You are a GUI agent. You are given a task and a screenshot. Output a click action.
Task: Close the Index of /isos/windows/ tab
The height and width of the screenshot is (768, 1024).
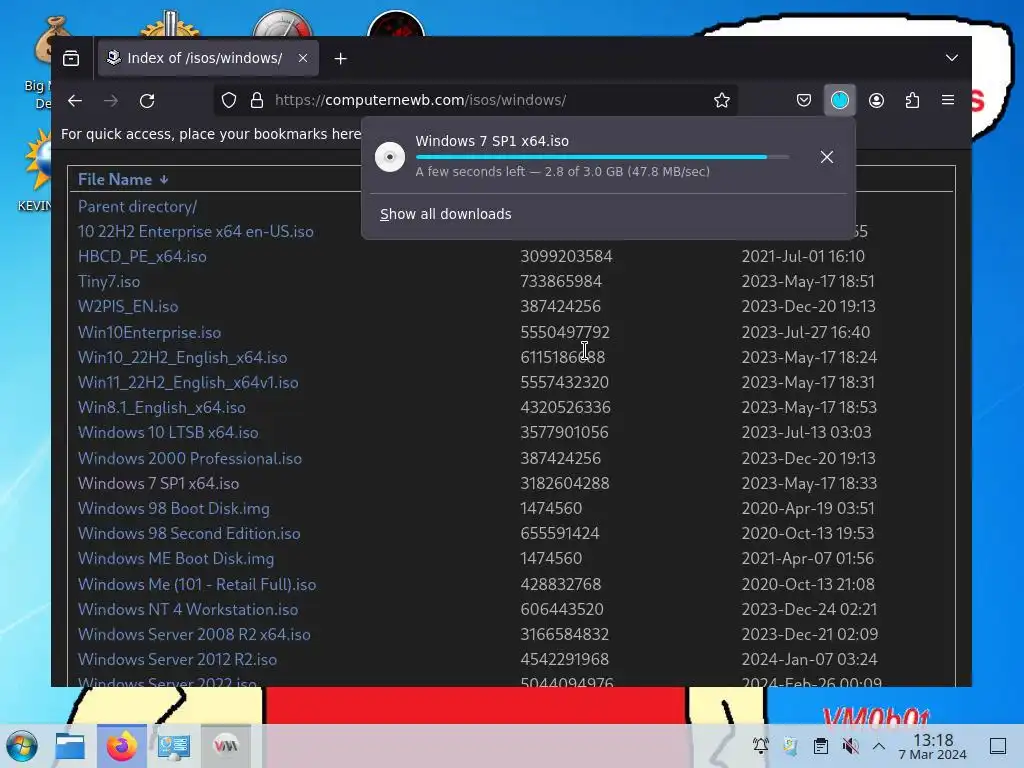coord(303,58)
